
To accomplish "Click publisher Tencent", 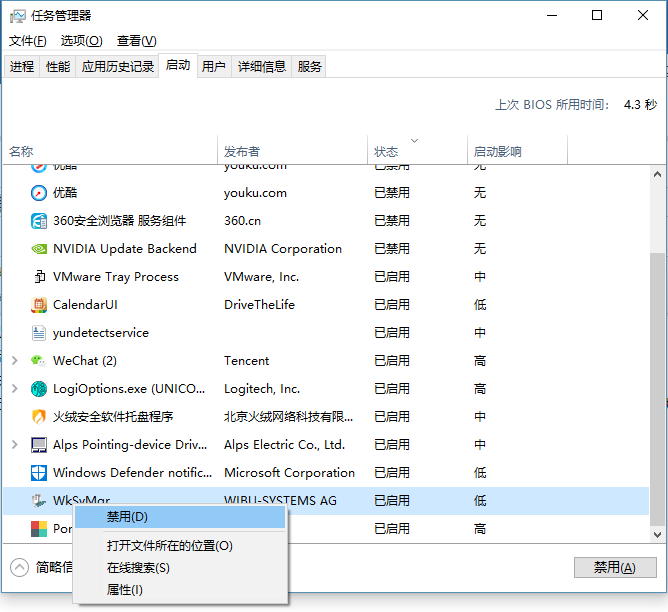I will (246, 361).
